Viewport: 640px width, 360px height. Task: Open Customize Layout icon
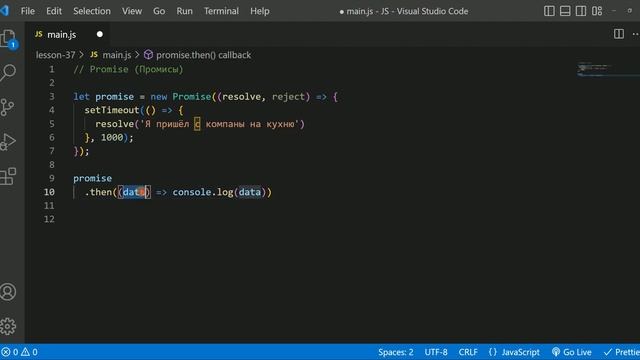pyautogui.click(x=597, y=11)
